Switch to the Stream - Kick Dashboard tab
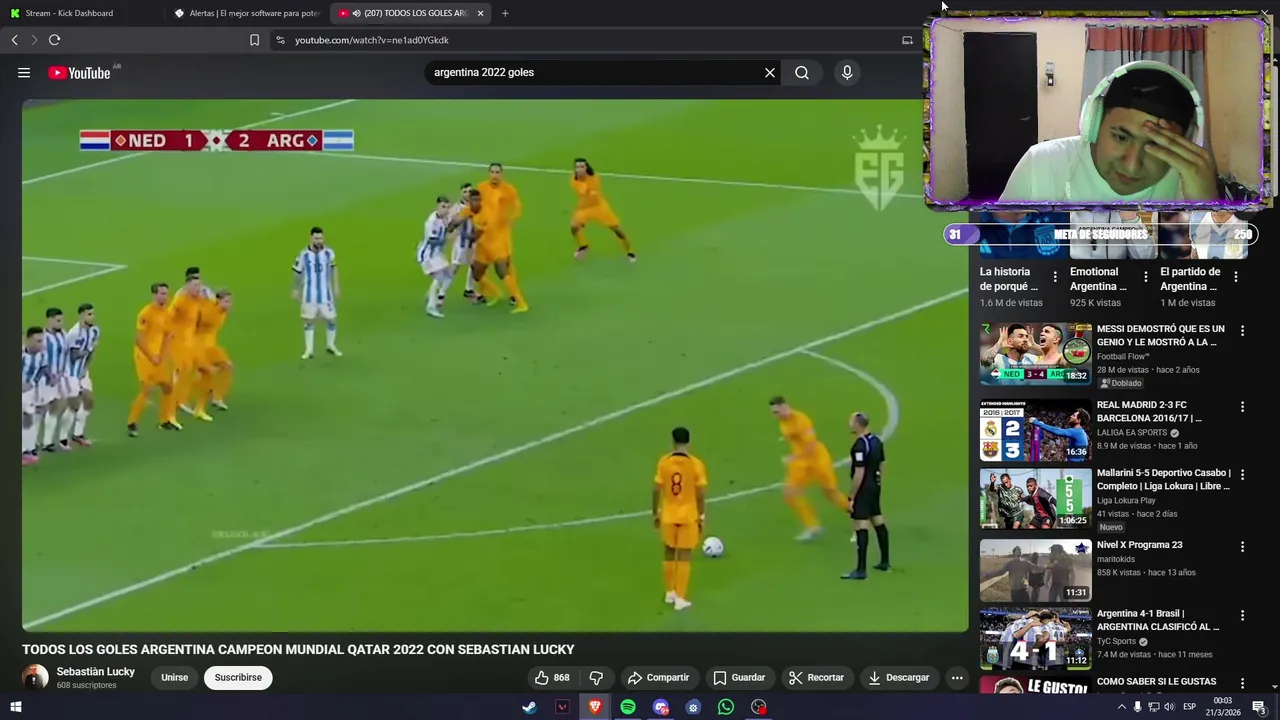Viewport: 1280px width, 720px height. (x=69, y=13)
